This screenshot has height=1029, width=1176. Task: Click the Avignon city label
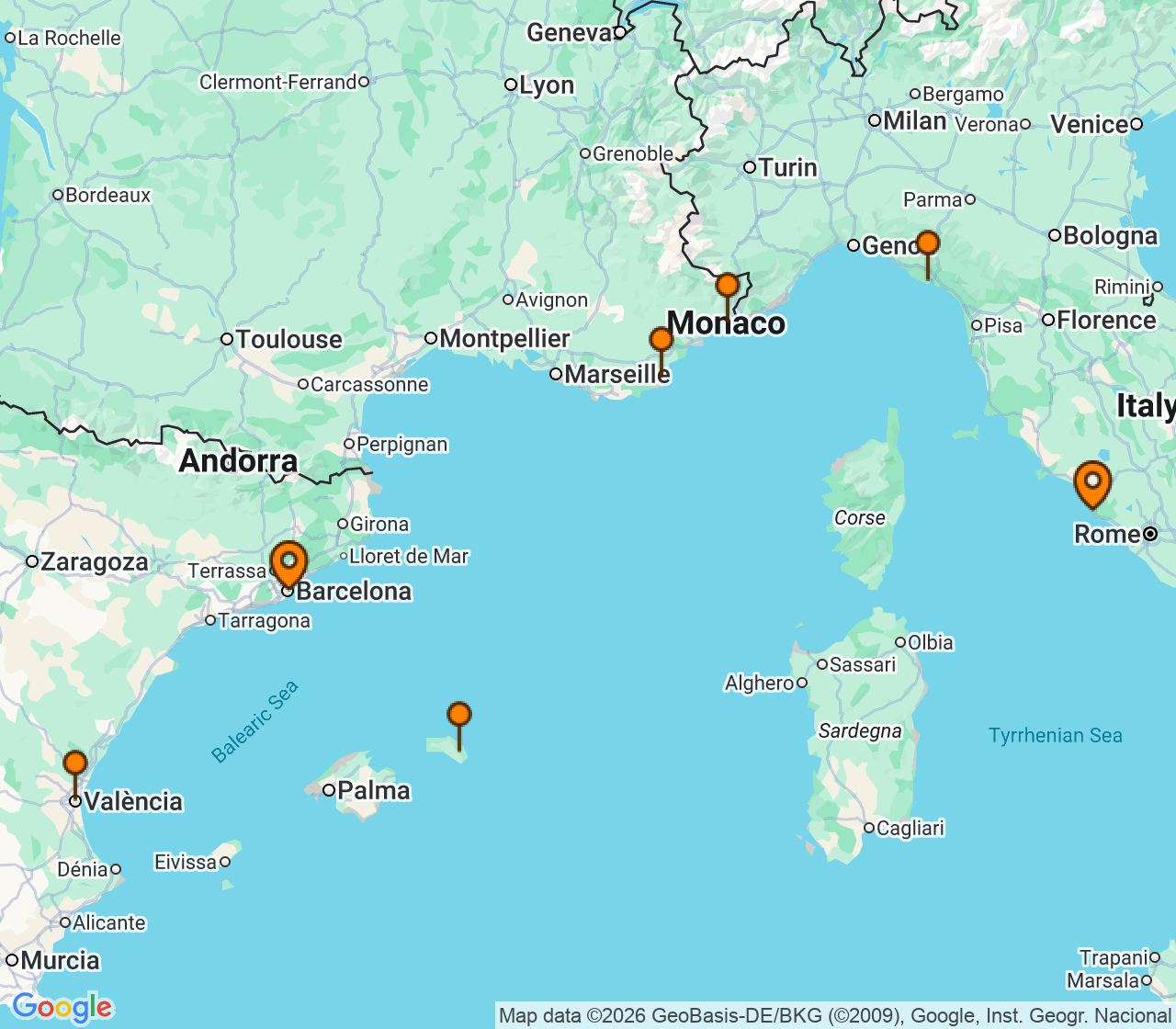(551, 300)
